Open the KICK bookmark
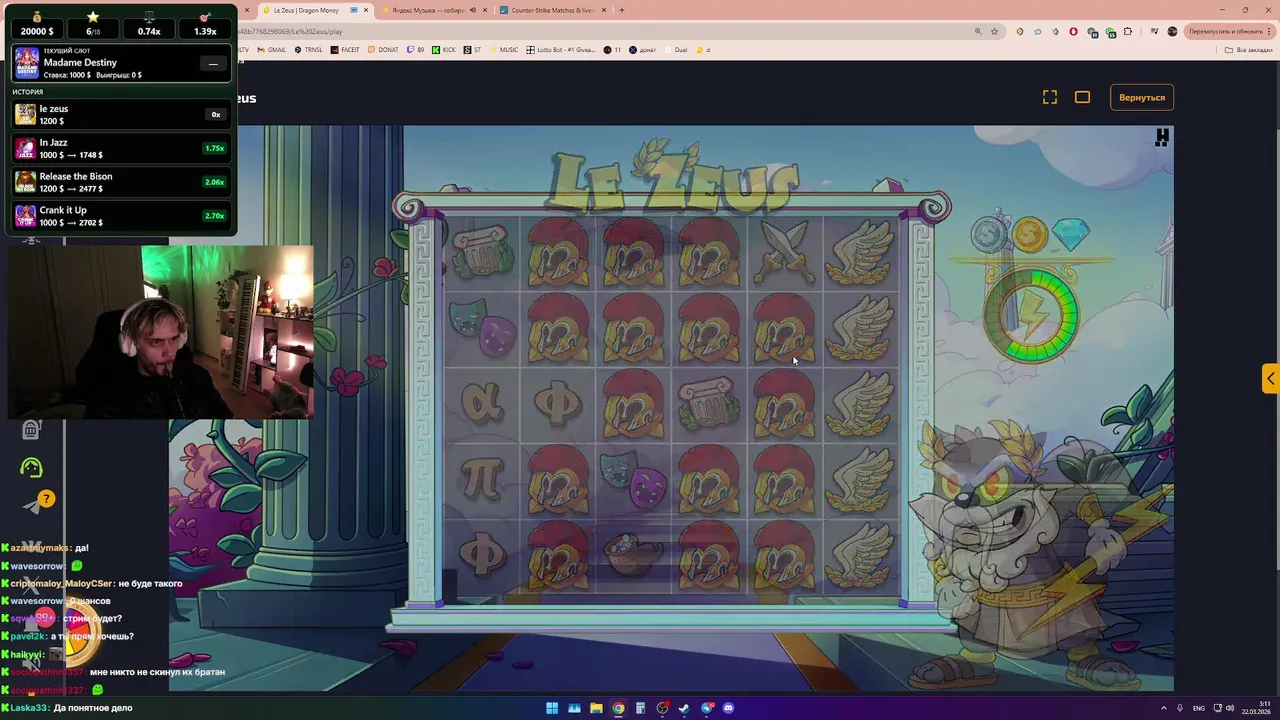The height and width of the screenshot is (720, 1280). point(444,50)
